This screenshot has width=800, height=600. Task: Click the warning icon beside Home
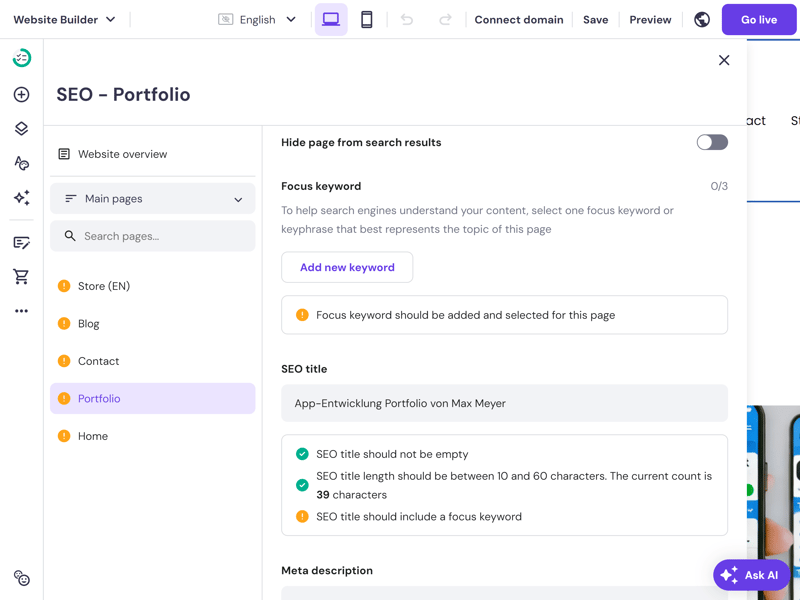(64, 436)
